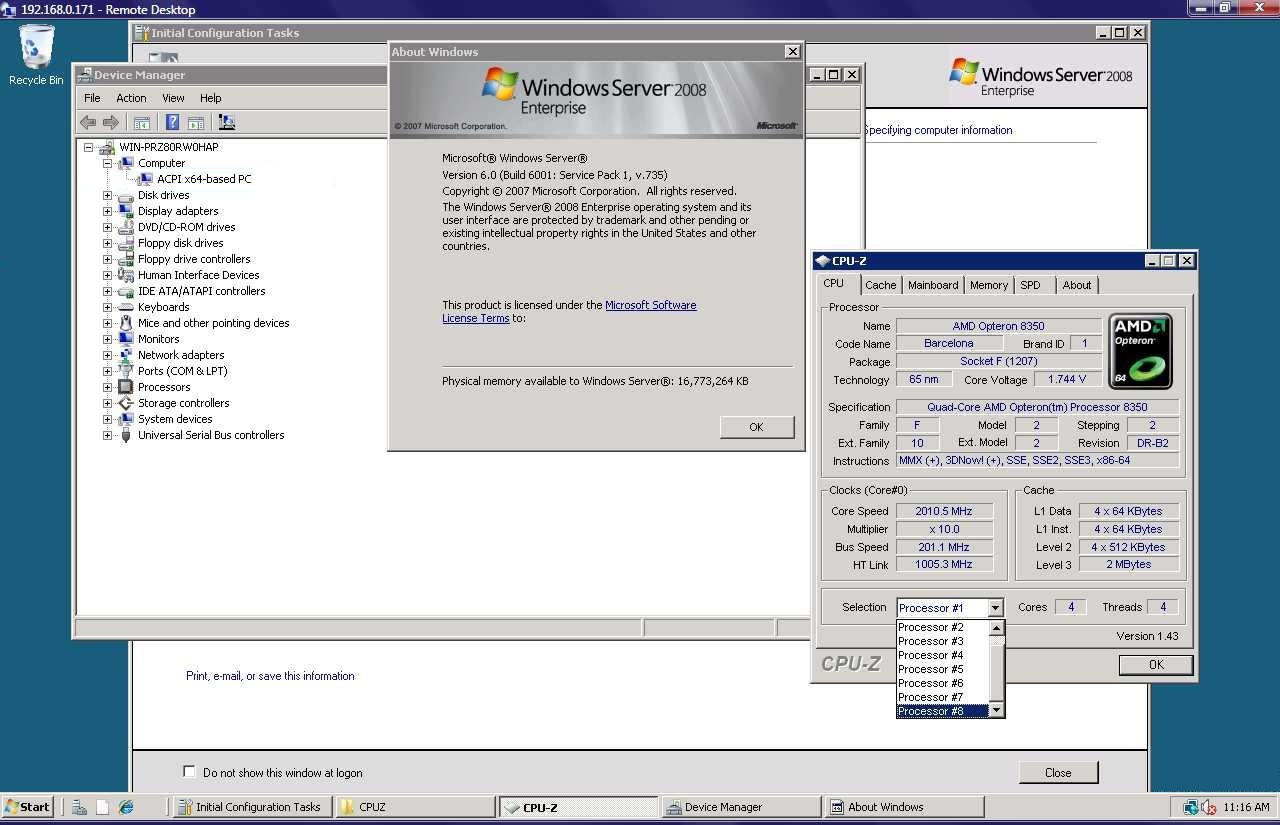Select the Processors chip icon
Viewport: 1280px width, 825px height.
[126, 387]
